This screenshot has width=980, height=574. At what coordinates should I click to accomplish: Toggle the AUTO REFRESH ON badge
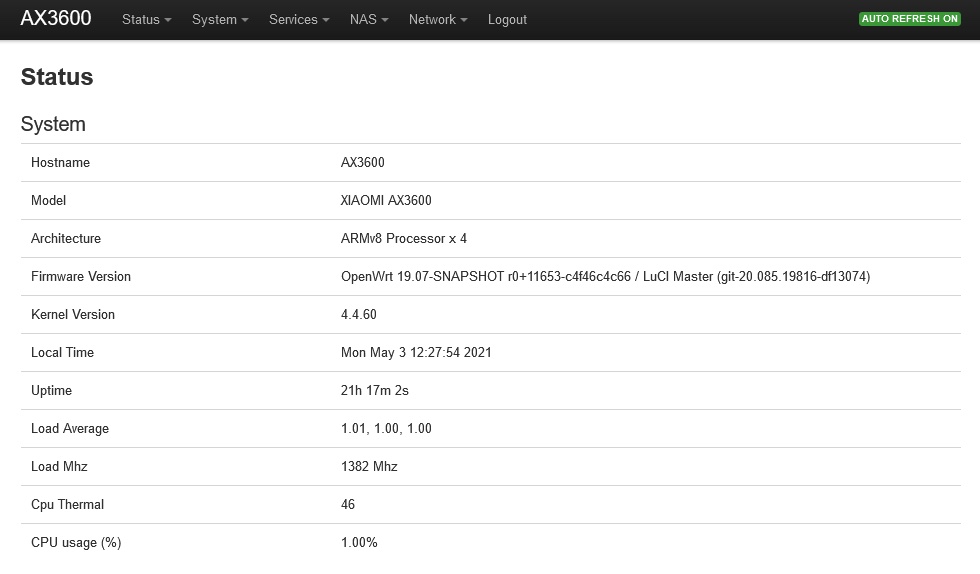[x=909, y=19]
